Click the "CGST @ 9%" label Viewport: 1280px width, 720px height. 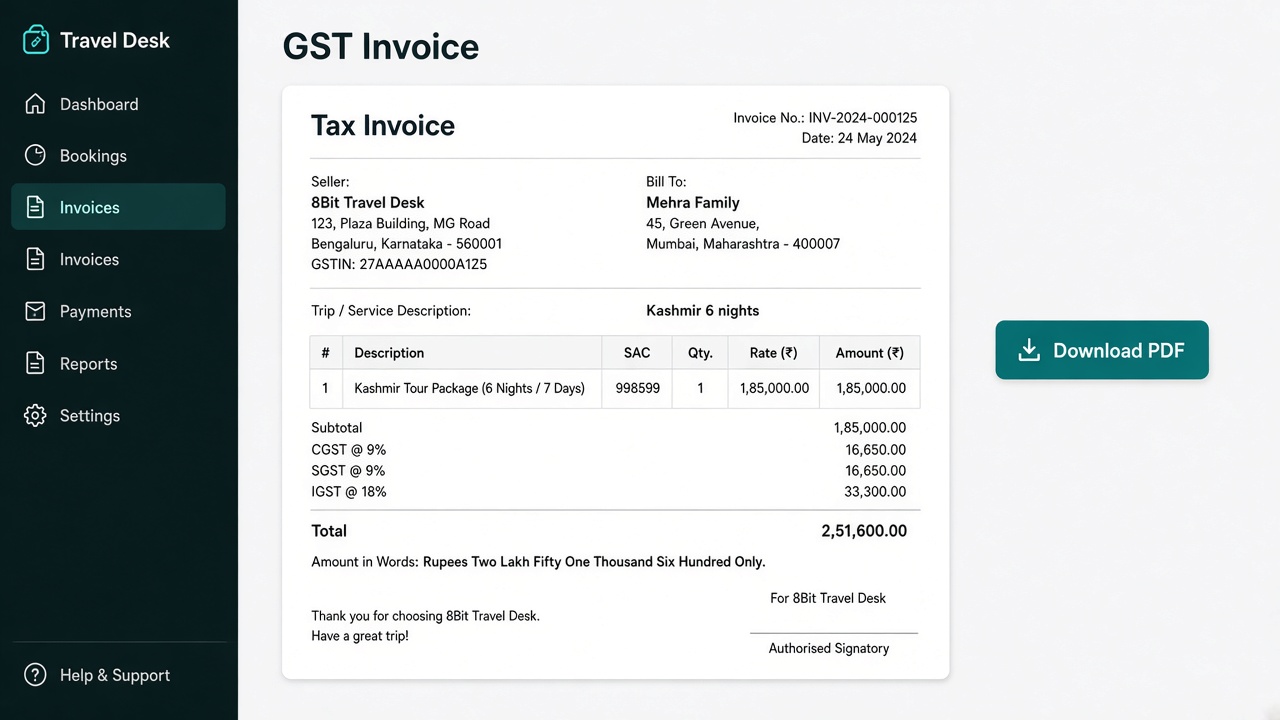point(349,450)
